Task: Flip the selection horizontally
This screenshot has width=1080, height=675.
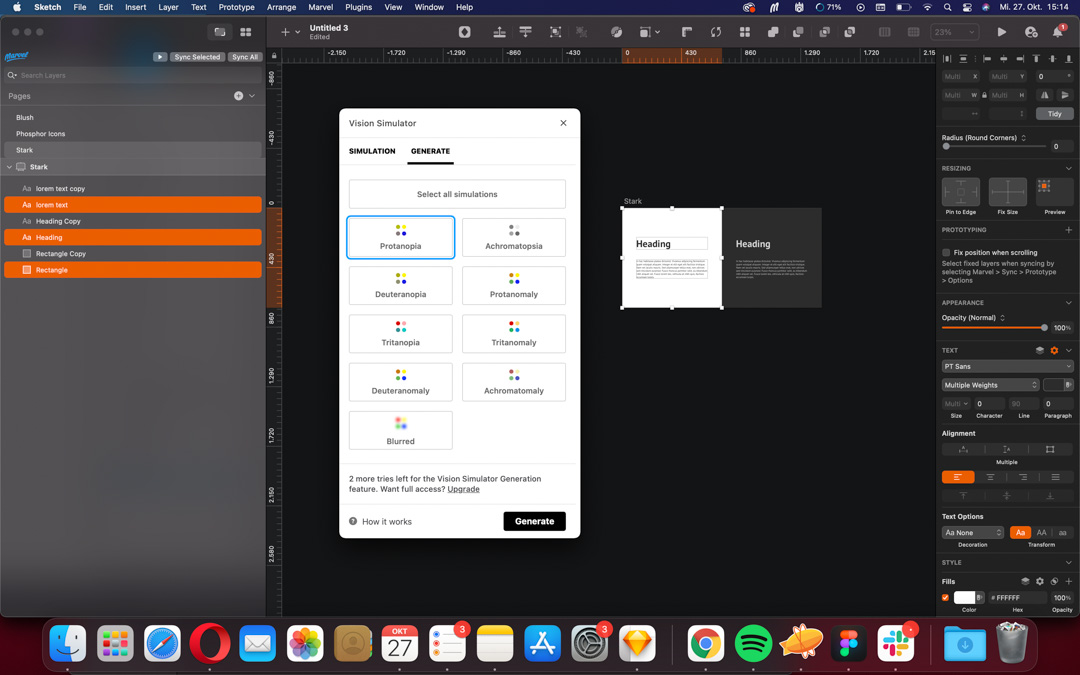Action: point(1045,95)
